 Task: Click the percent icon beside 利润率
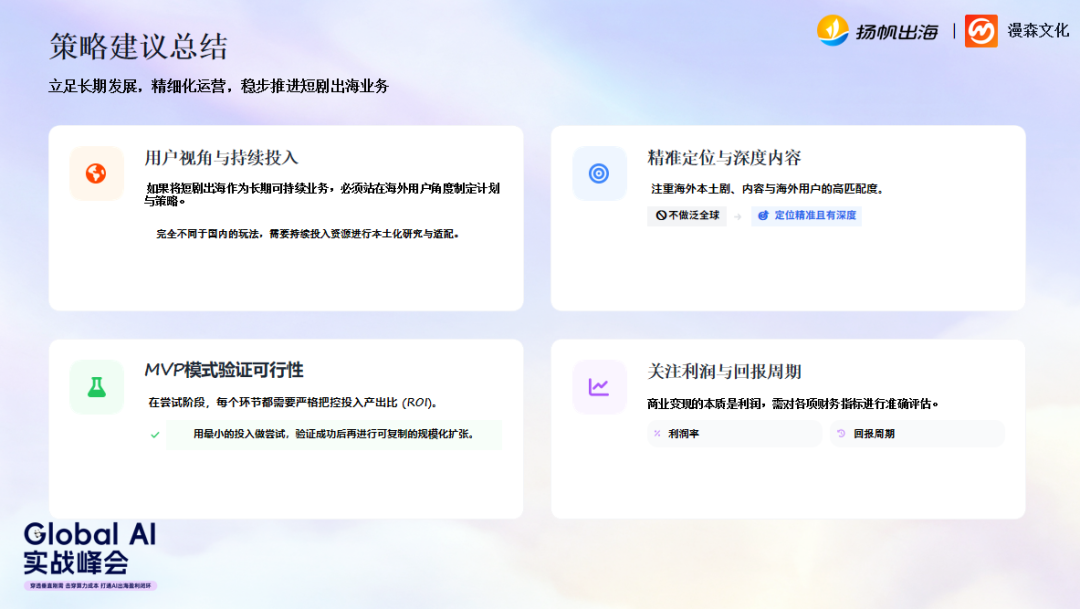(657, 433)
